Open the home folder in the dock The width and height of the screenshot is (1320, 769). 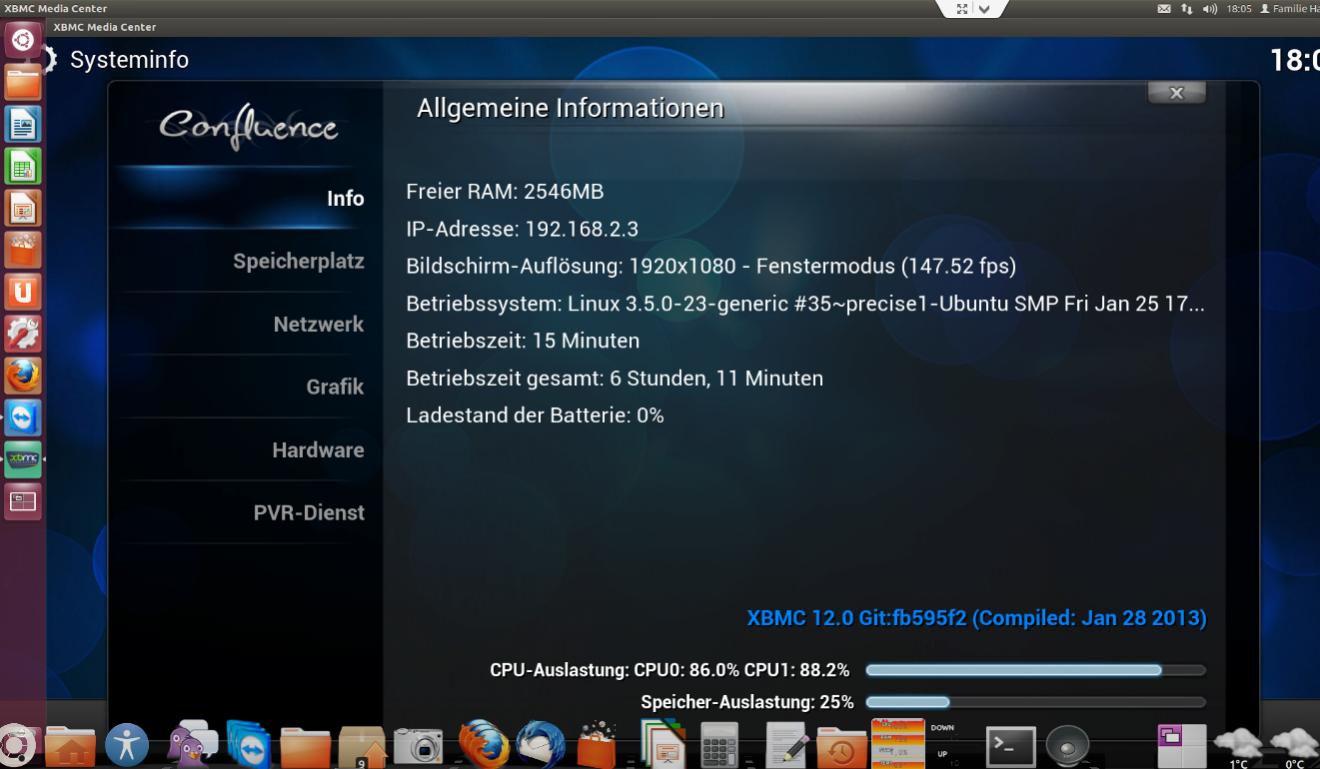coord(70,746)
